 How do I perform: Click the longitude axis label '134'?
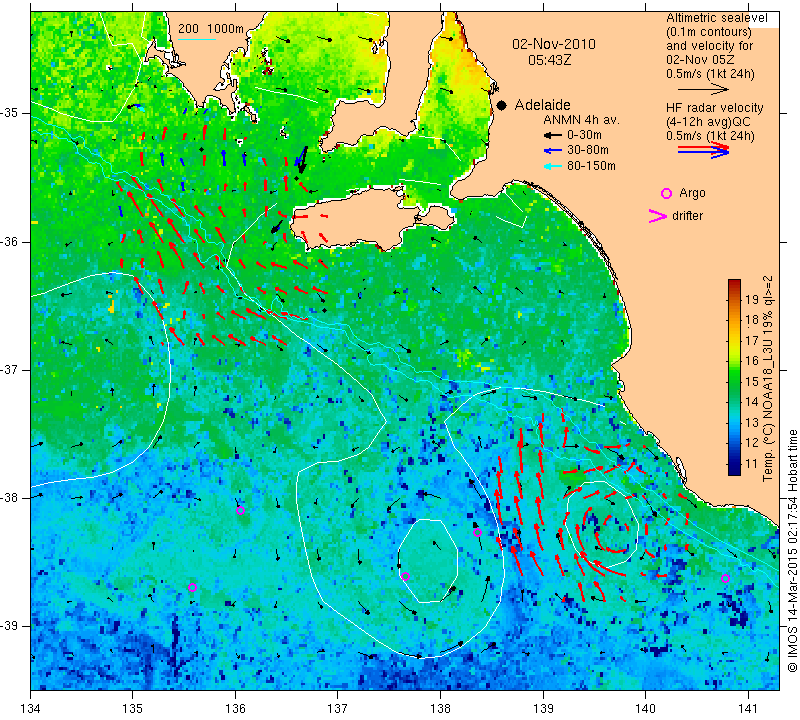point(31,709)
